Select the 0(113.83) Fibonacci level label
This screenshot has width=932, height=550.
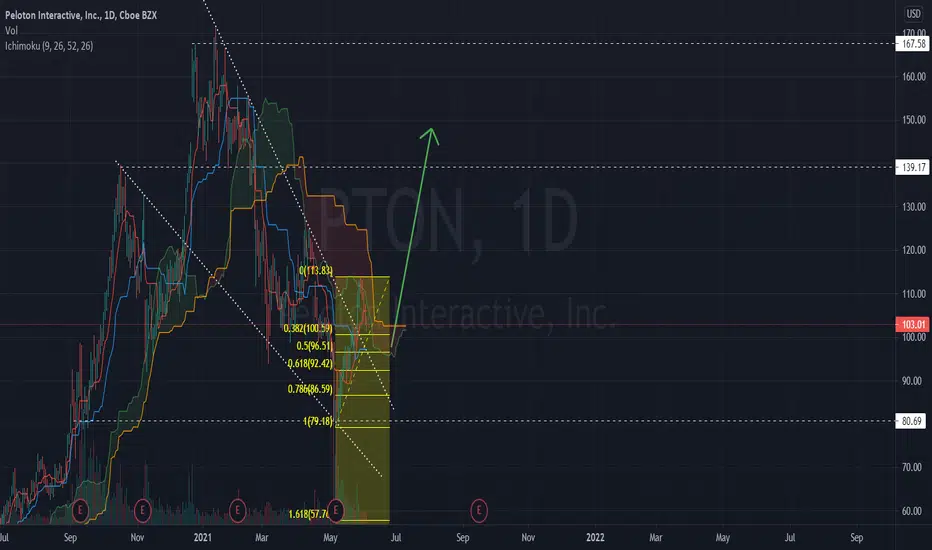coord(316,271)
